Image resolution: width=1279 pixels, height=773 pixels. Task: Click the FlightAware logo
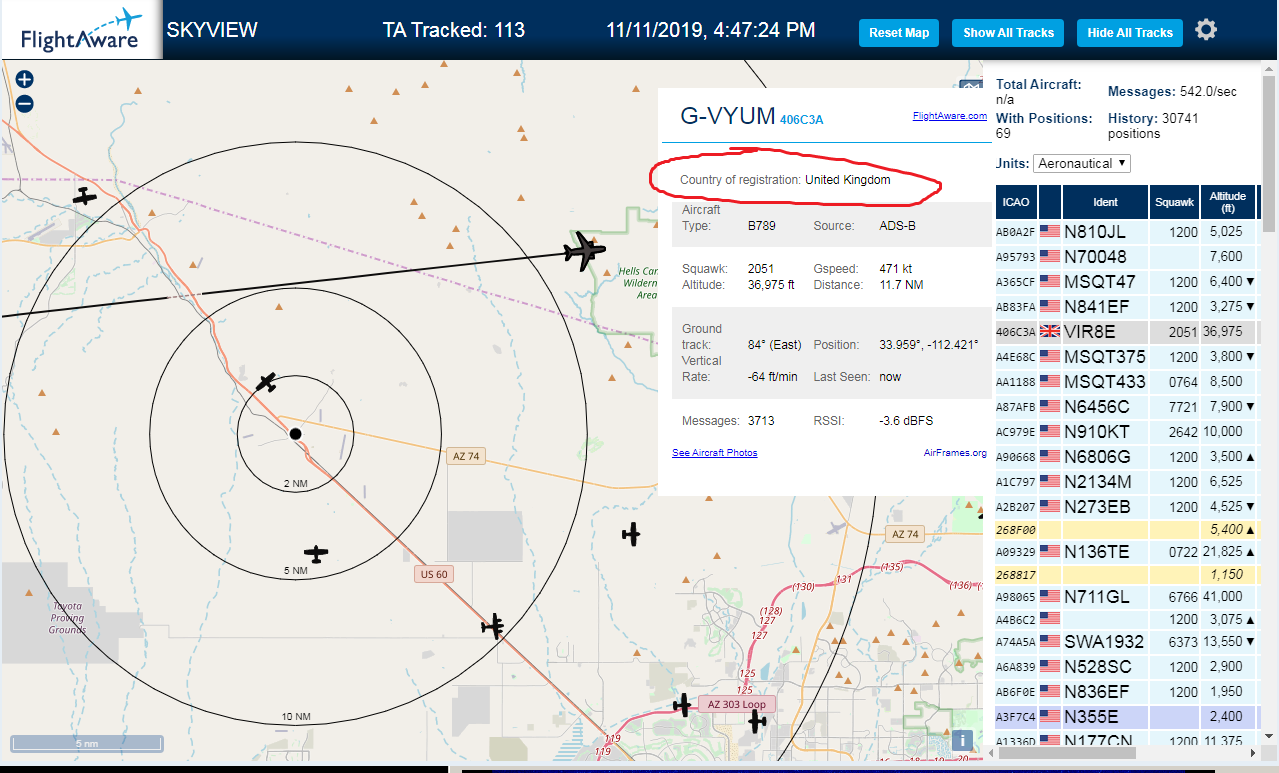point(81,30)
